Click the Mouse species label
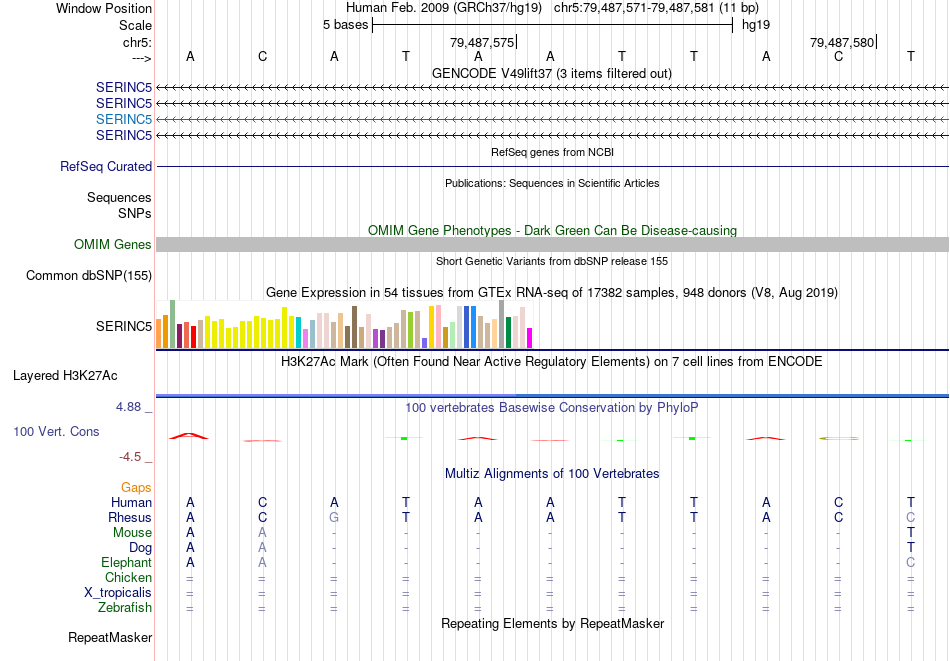This screenshot has width=950, height=661. click(x=132, y=533)
